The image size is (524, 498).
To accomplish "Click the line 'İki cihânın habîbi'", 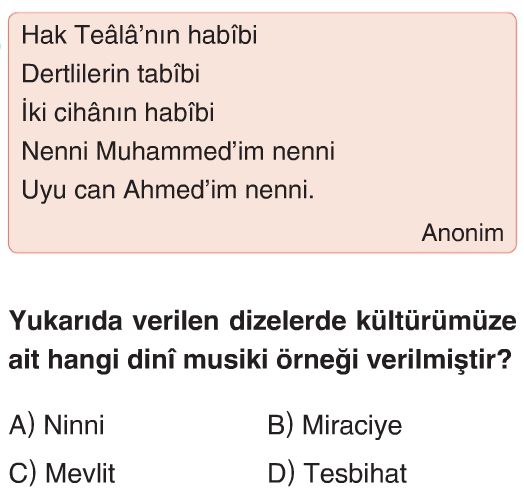I will click(118, 112).
